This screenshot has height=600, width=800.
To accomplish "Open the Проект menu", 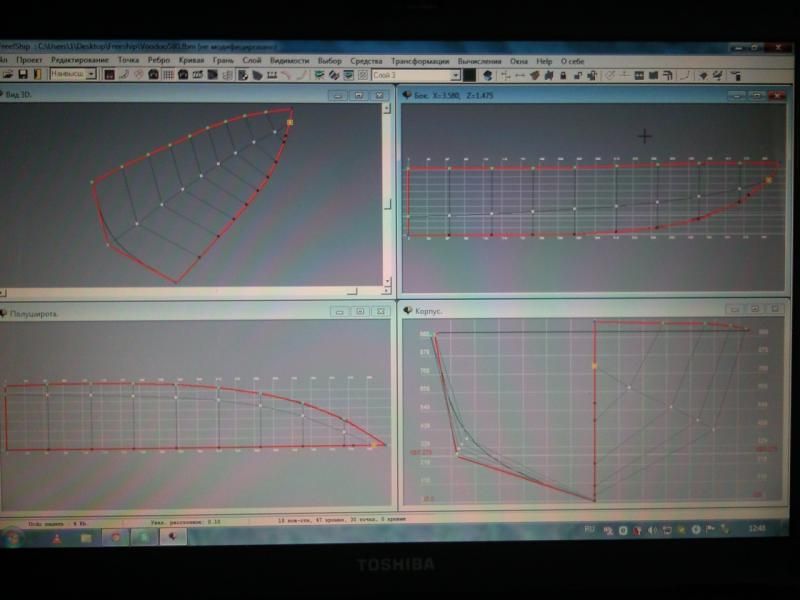I will coord(30,61).
